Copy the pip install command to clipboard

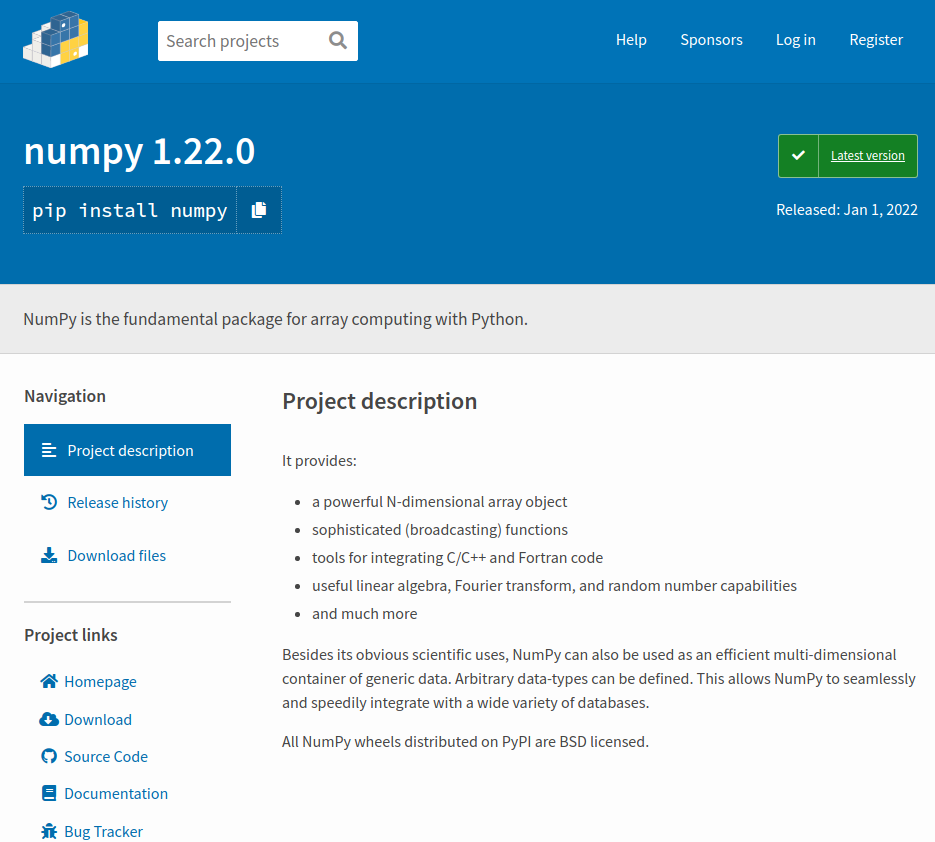pyautogui.click(x=259, y=210)
